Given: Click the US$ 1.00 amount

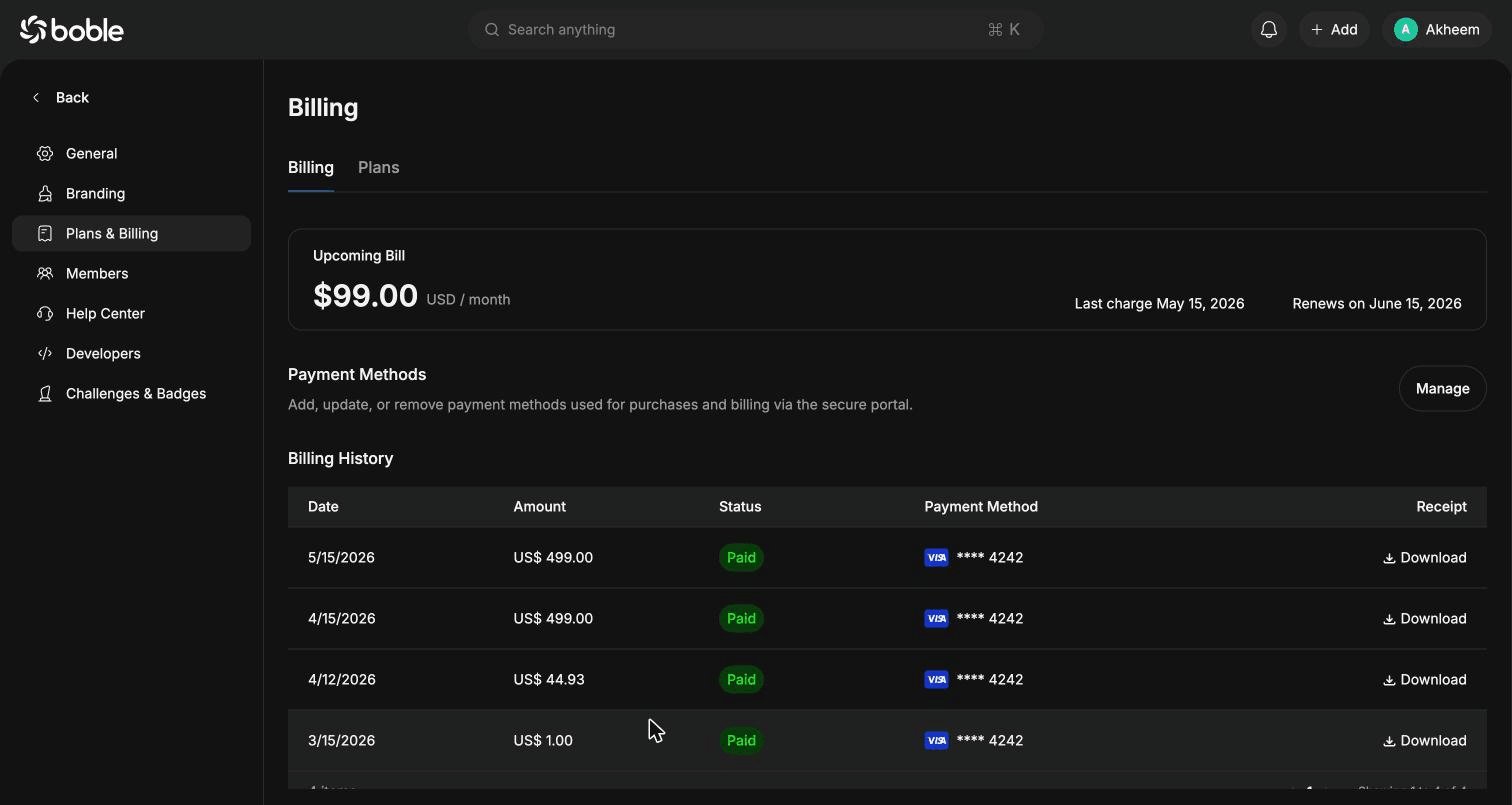Looking at the screenshot, I should [x=543, y=741].
